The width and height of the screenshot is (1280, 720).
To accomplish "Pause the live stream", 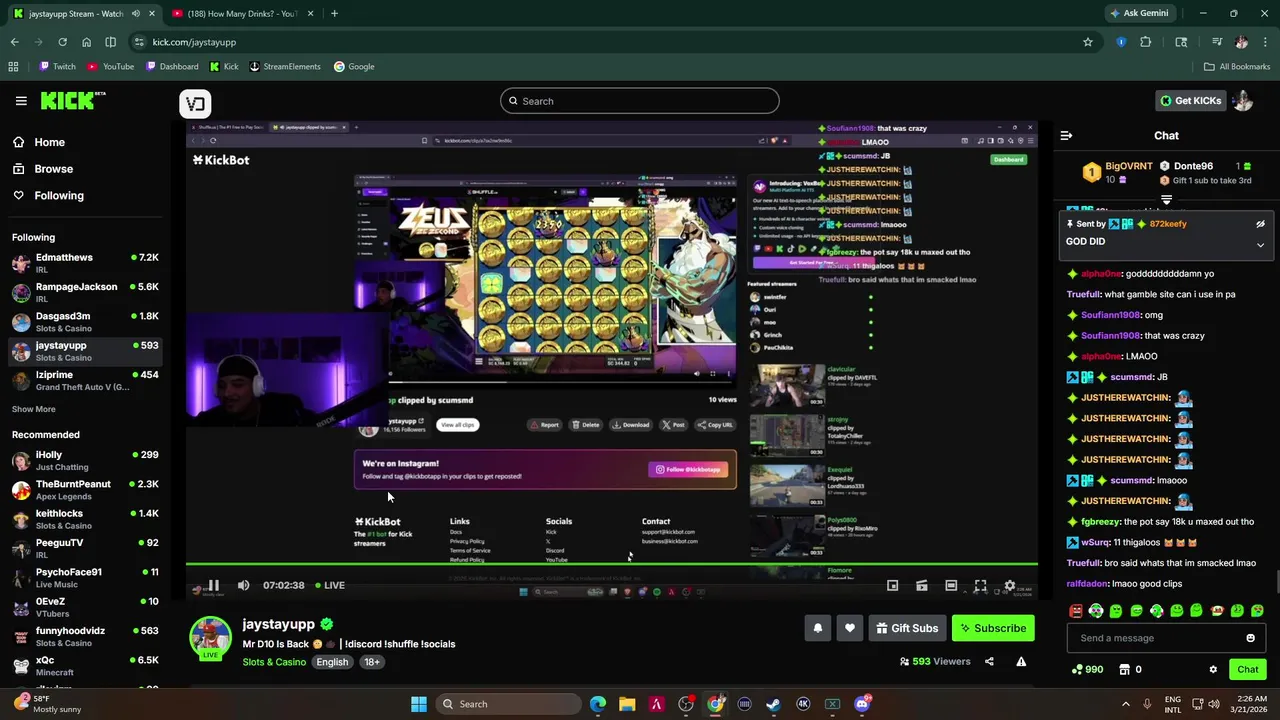I will click(213, 586).
